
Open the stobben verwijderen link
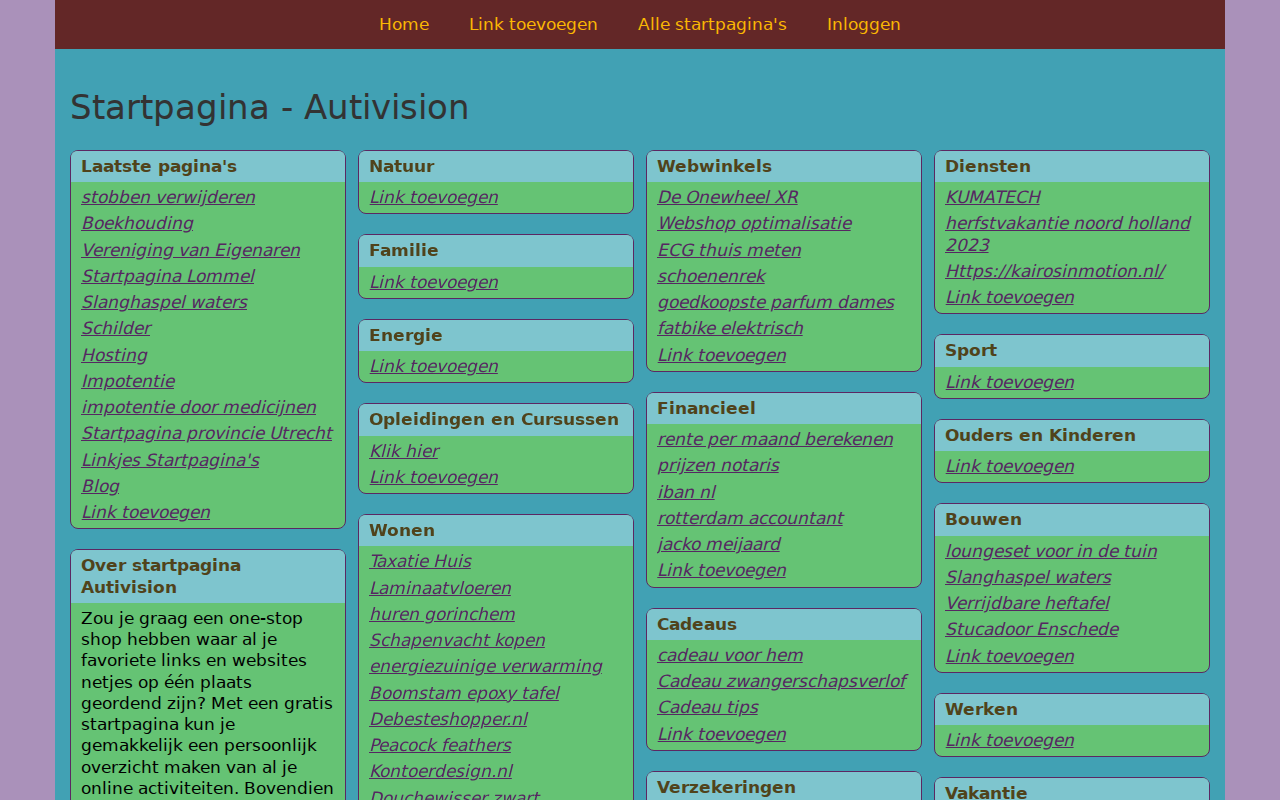168,197
